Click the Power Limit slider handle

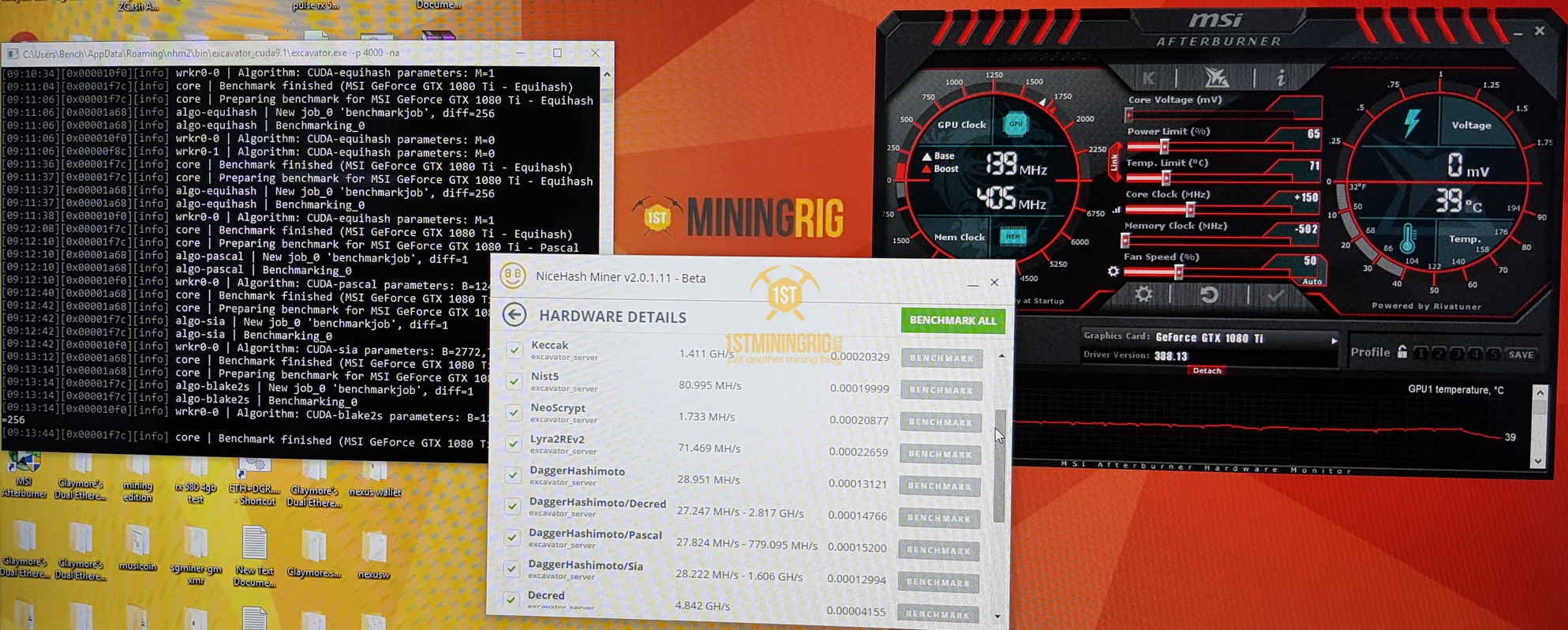pos(1164,146)
